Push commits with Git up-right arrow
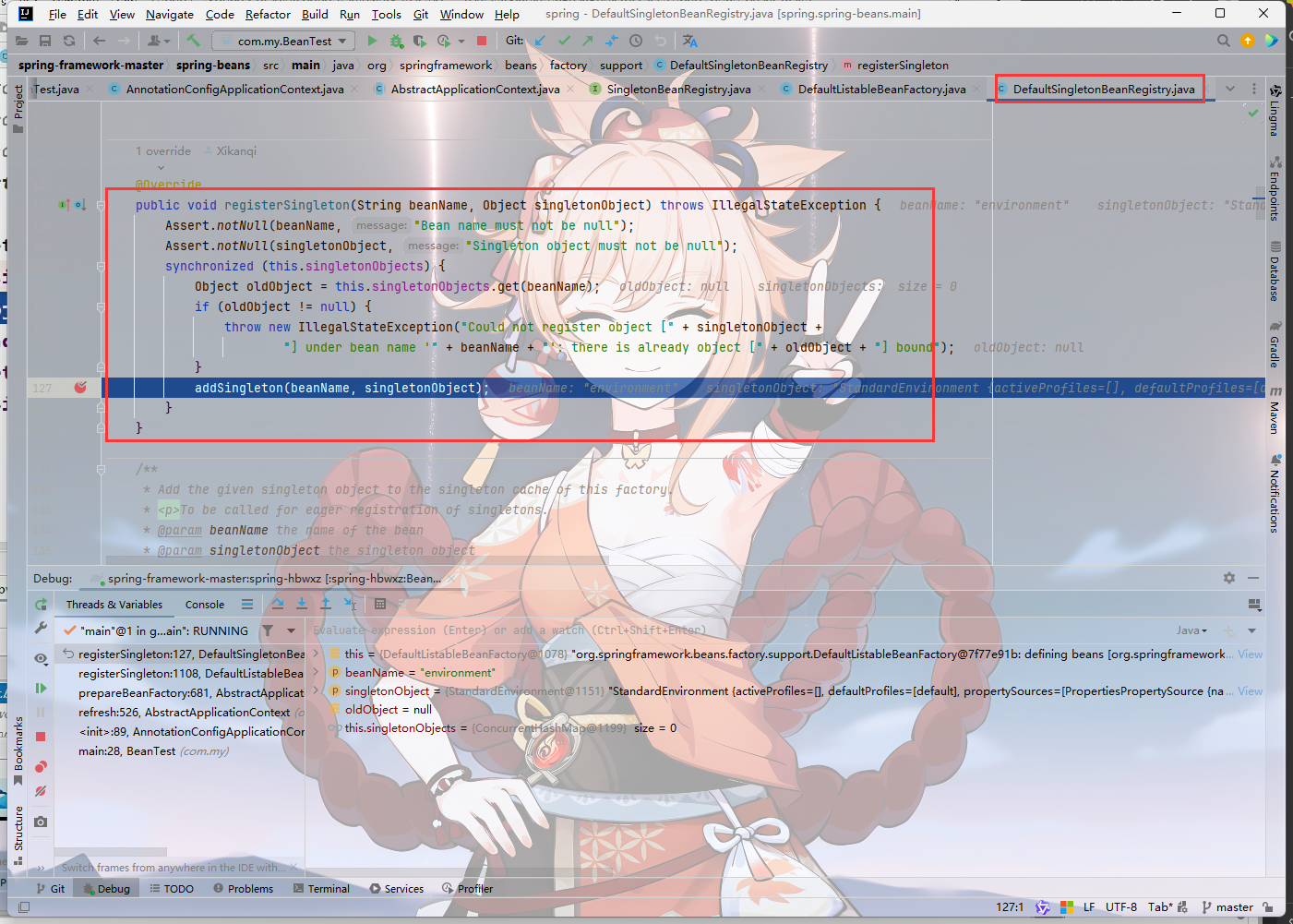The image size is (1293, 924). 588,41
